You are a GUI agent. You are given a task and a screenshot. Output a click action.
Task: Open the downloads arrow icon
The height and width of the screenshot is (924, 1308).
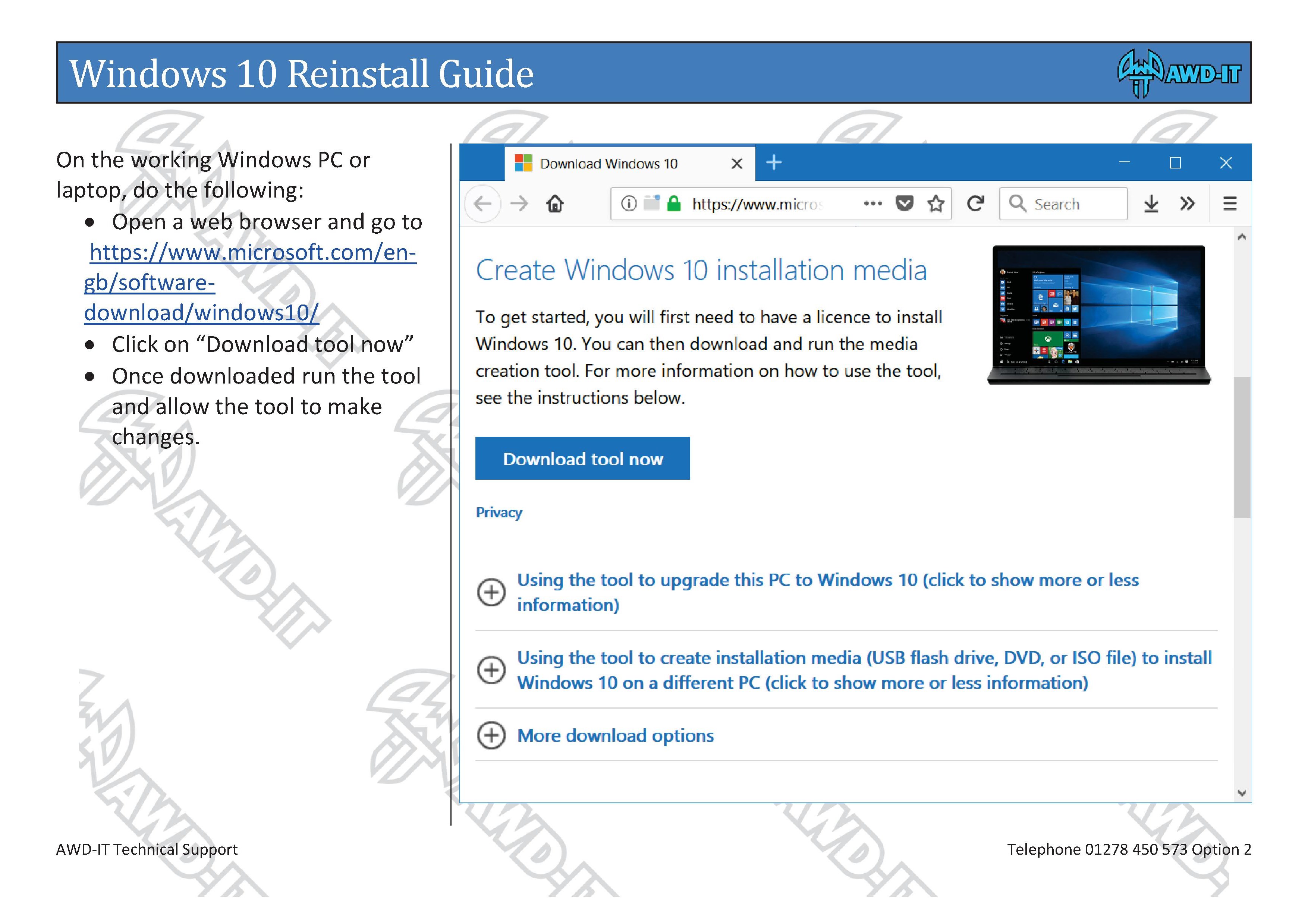1151,204
